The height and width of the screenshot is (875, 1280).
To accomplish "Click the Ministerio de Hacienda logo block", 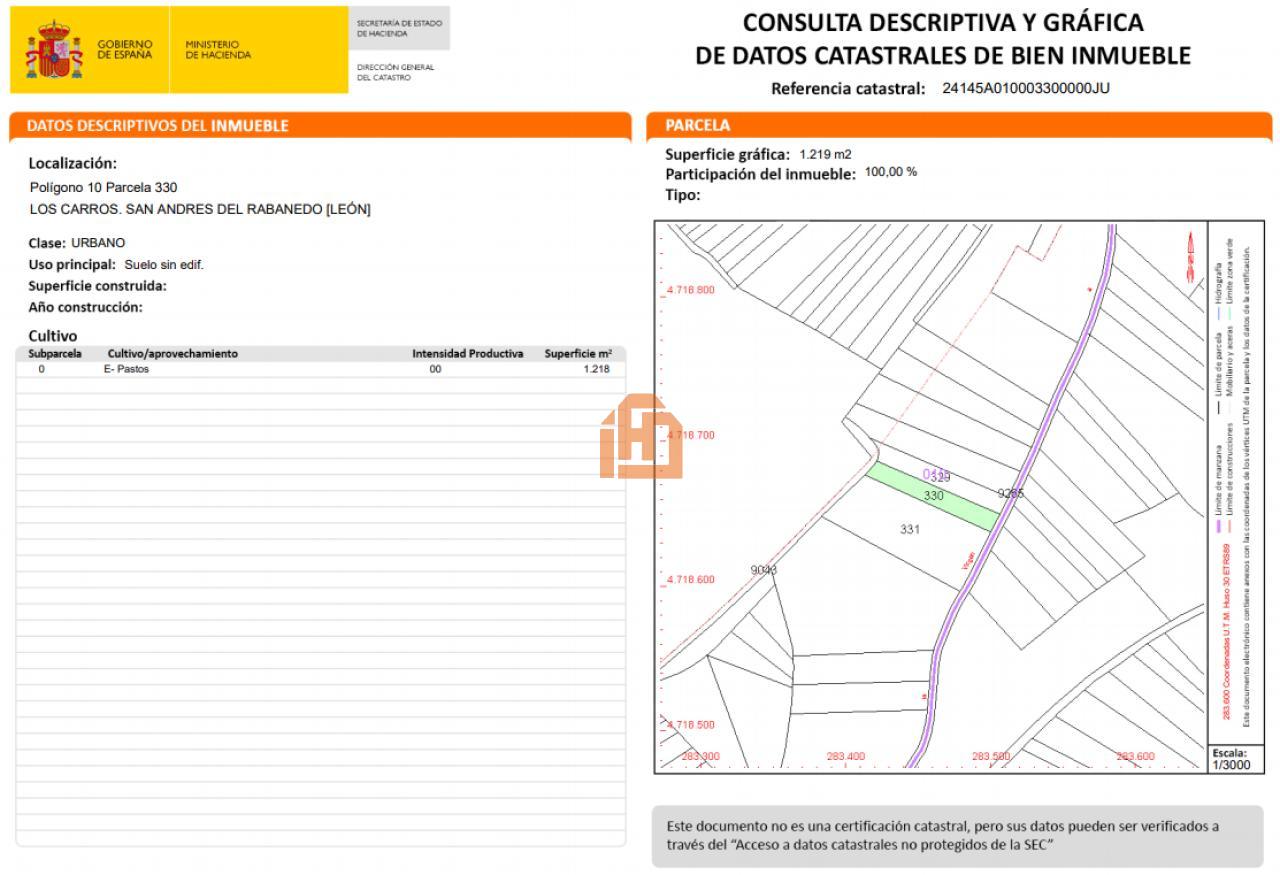I will click(218, 49).
